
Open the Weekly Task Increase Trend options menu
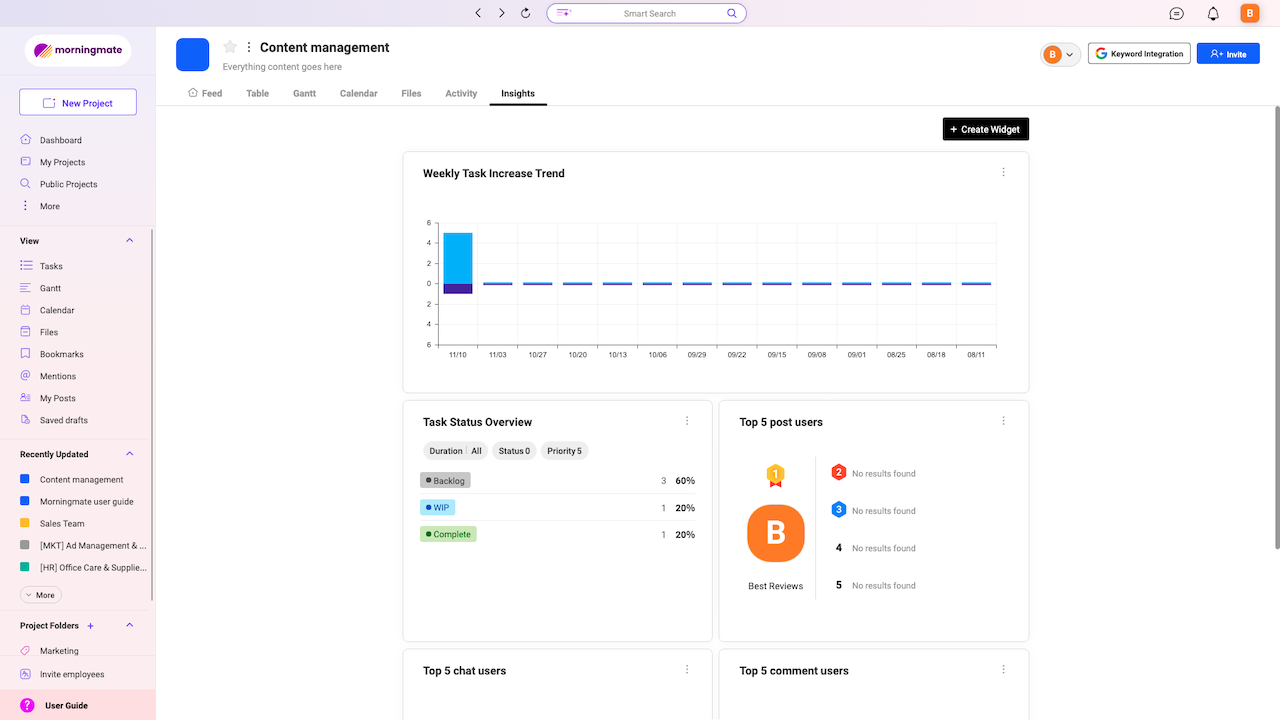tap(1004, 172)
